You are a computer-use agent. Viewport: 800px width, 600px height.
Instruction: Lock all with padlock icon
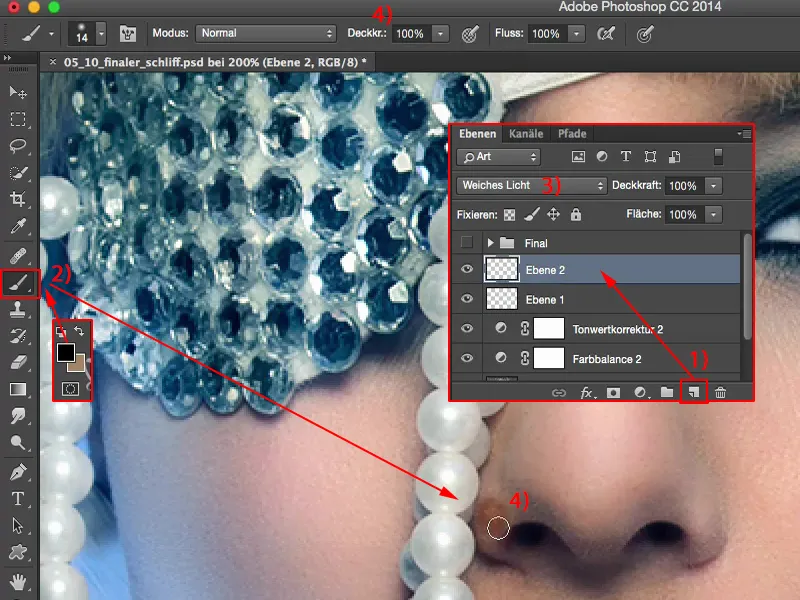[x=576, y=214]
